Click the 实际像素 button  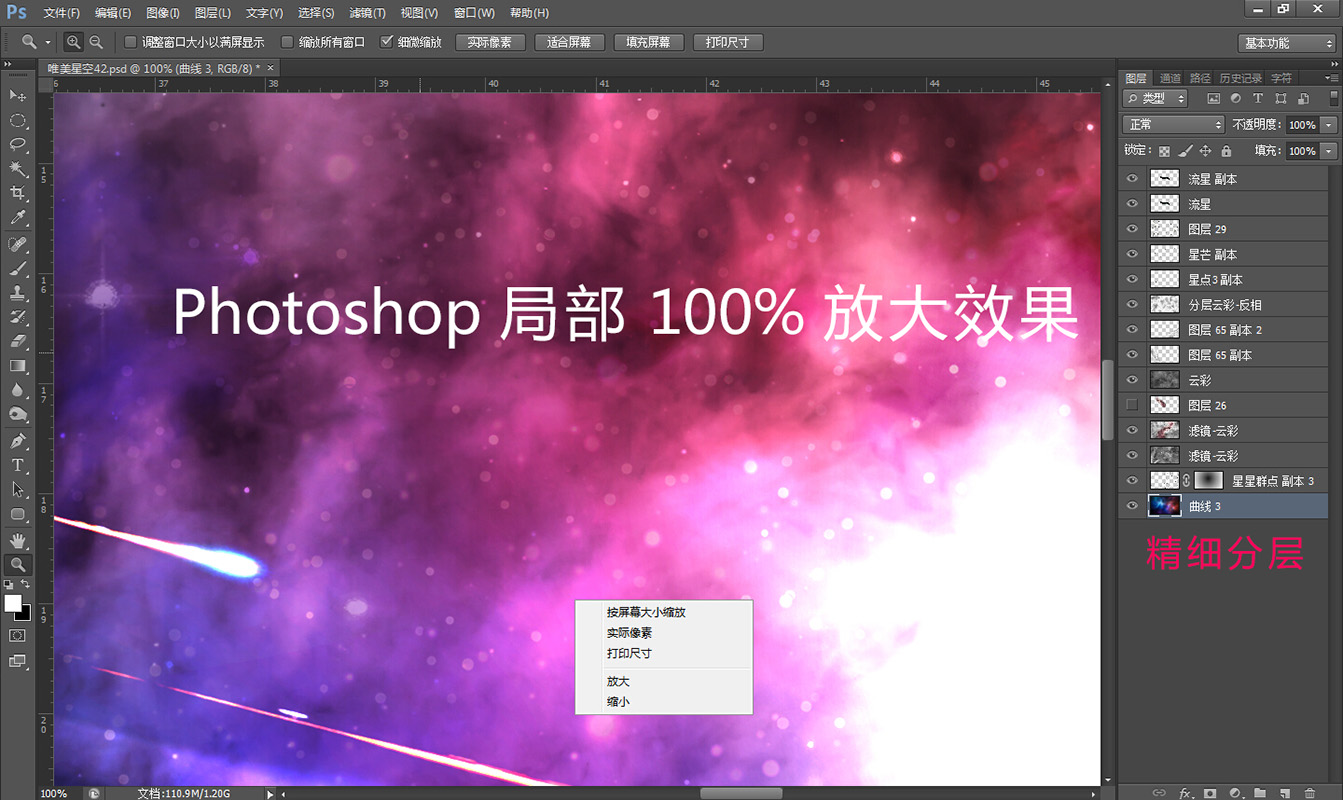(490, 43)
